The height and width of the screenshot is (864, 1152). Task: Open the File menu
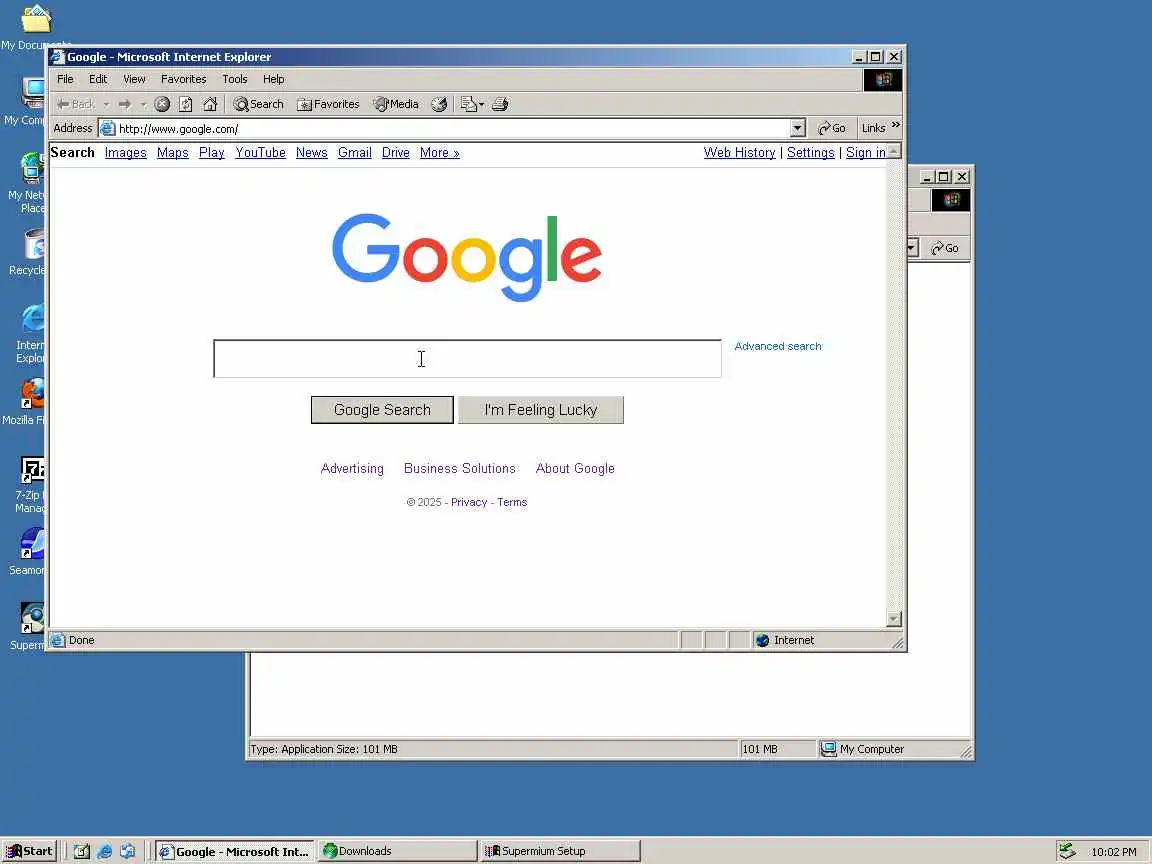pyautogui.click(x=65, y=79)
